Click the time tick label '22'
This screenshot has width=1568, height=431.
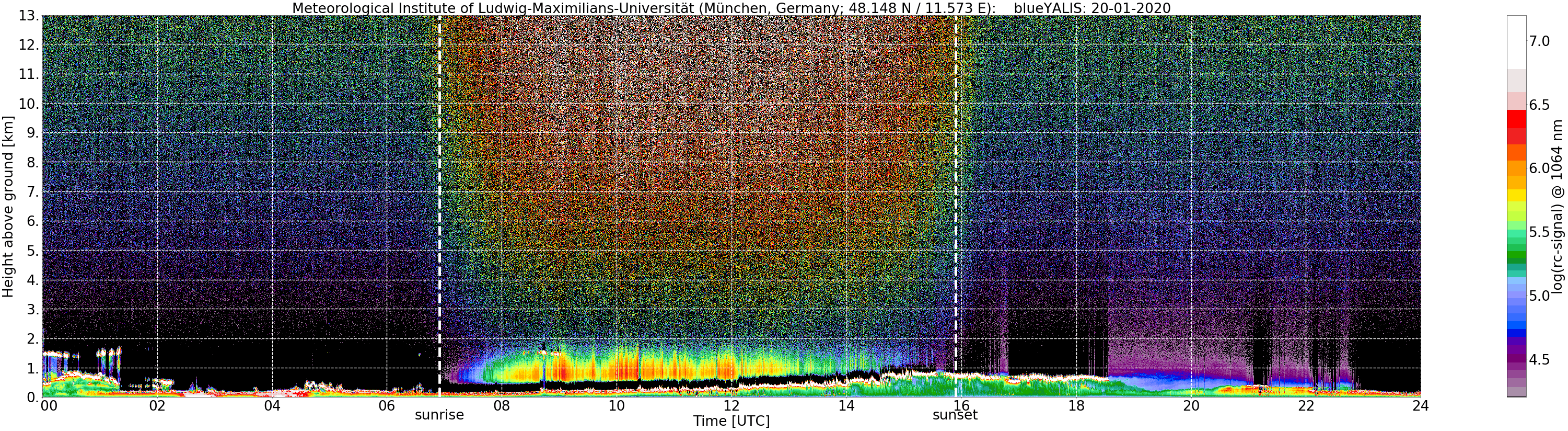coord(1306,406)
